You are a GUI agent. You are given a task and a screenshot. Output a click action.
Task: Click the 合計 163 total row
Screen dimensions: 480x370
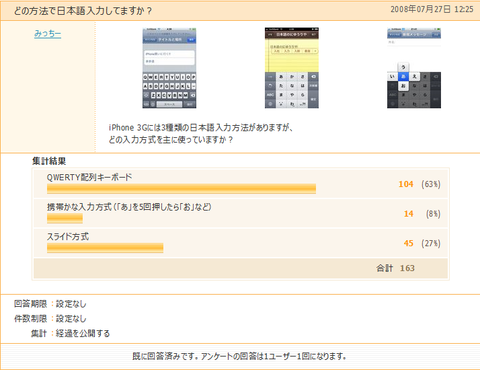(x=241, y=268)
